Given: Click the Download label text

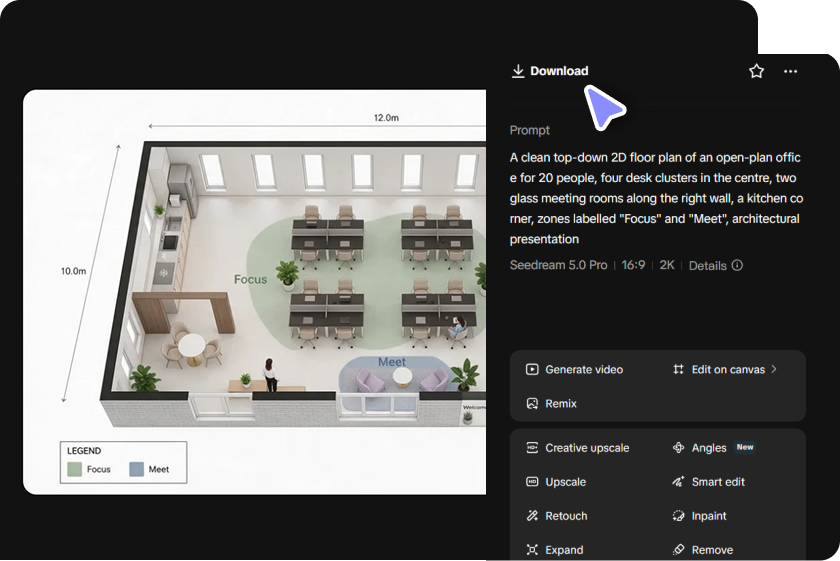Looking at the screenshot, I should (x=559, y=71).
